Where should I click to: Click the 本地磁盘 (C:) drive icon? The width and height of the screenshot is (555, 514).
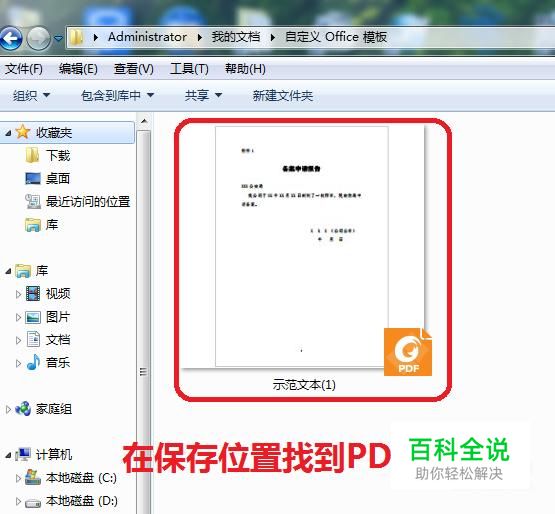tap(33, 478)
